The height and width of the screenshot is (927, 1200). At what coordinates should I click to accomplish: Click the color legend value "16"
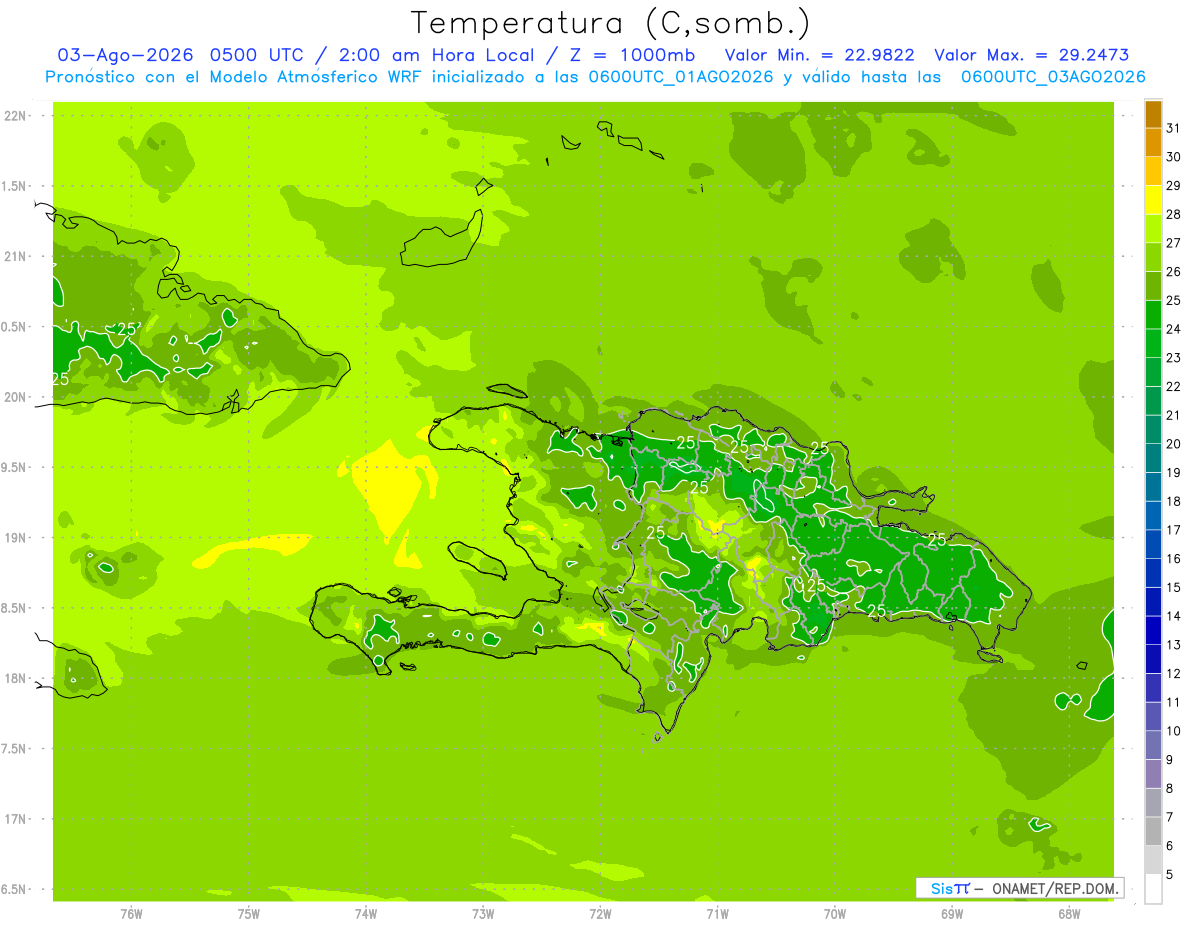click(1174, 559)
